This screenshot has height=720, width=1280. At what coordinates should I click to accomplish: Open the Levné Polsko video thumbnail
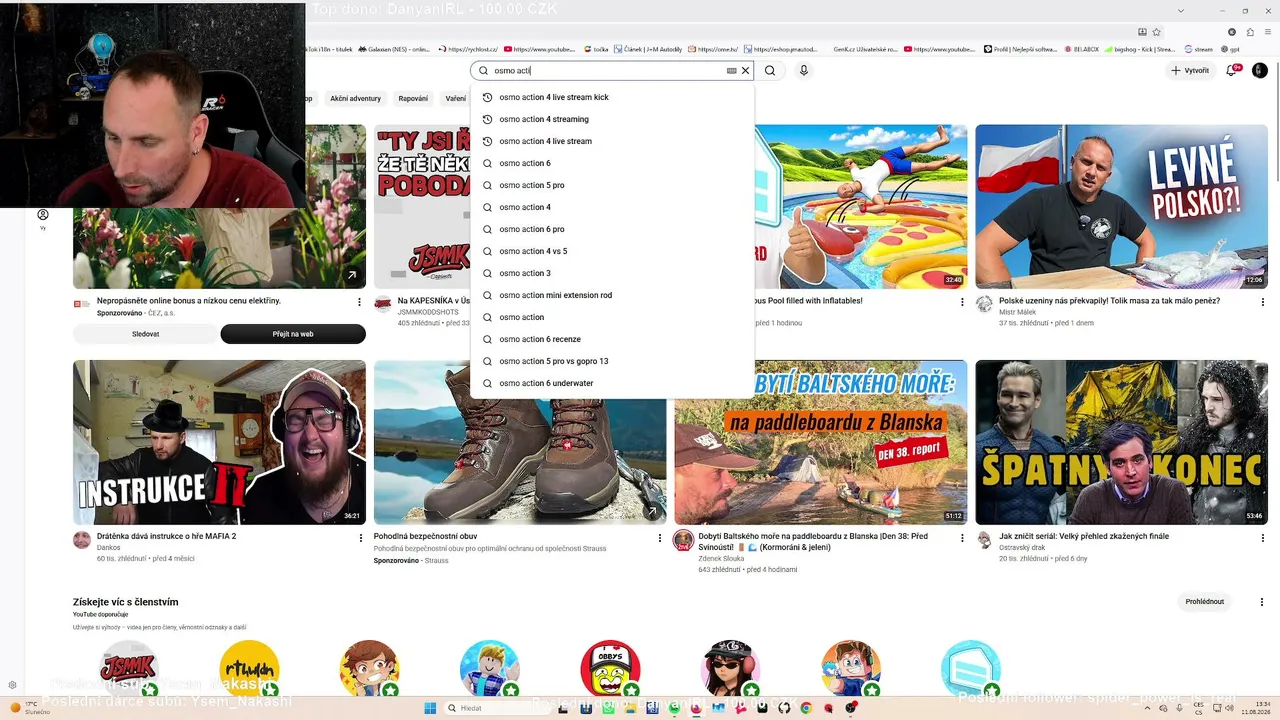[x=1121, y=206]
